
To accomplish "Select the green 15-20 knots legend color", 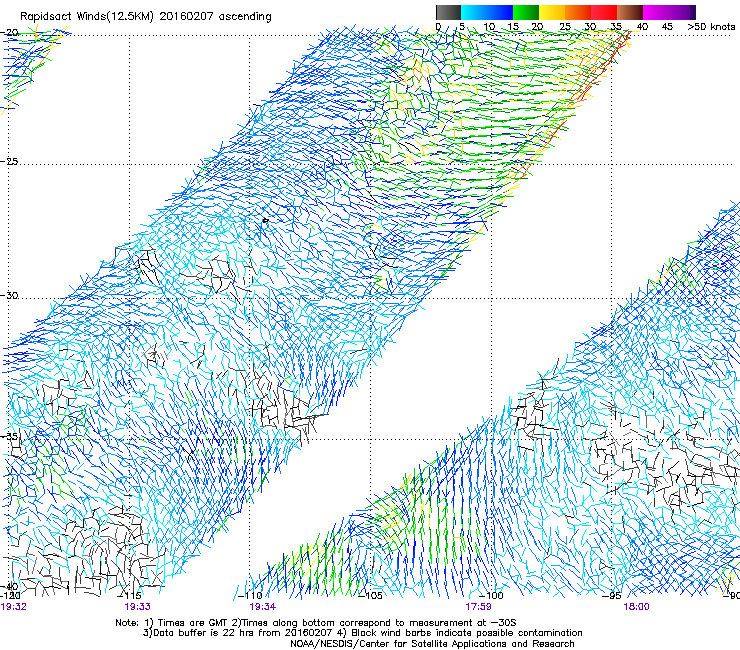I will [x=526, y=12].
